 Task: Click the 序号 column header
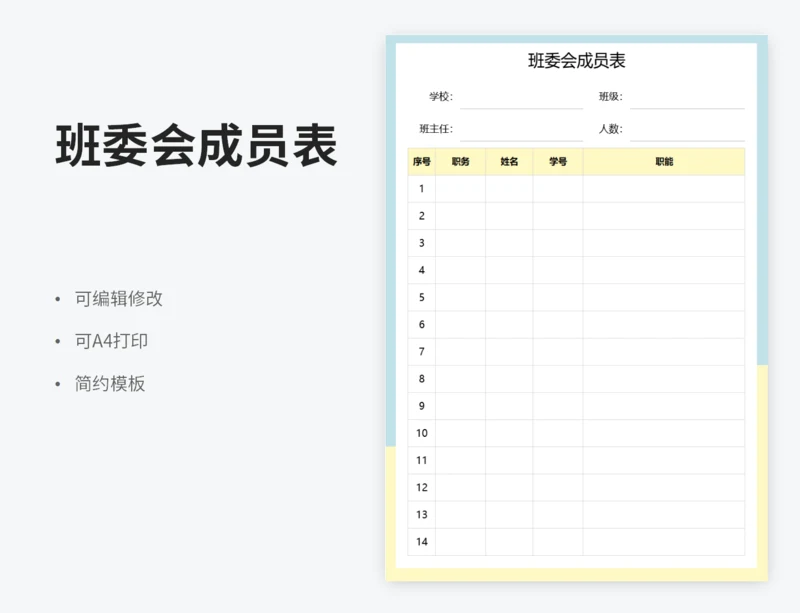click(x=421, y=162)
